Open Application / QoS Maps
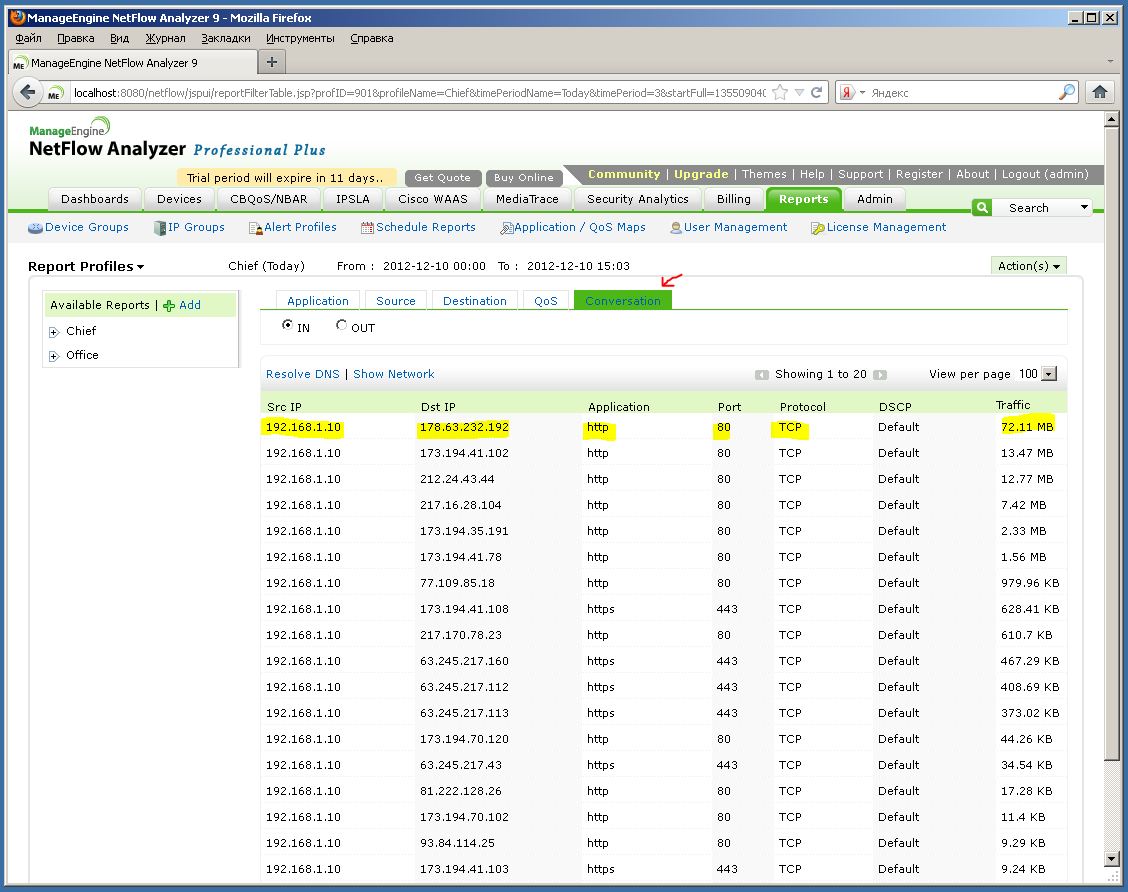 (x=573, y=227)
